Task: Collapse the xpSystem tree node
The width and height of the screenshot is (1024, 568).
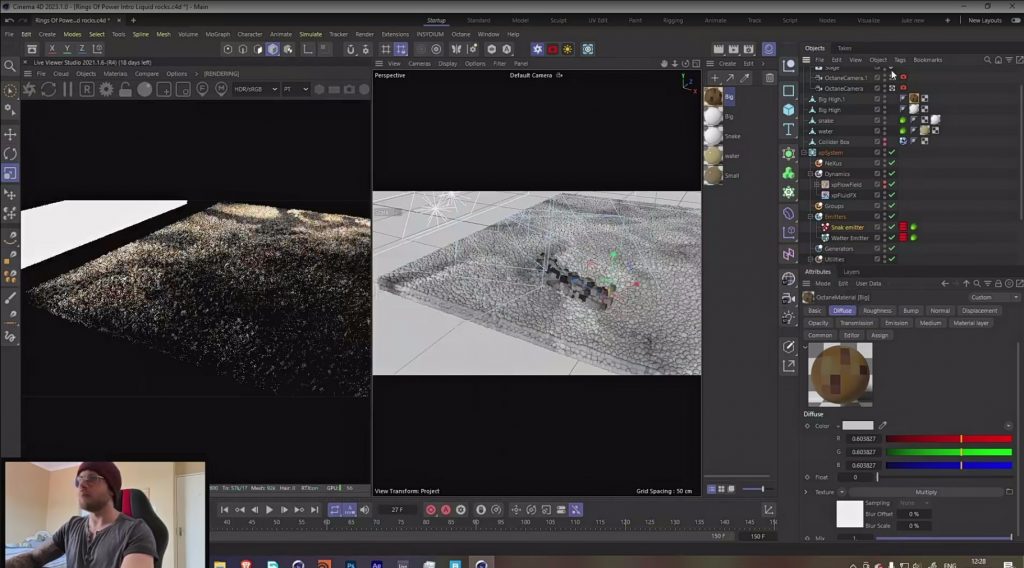Action: (805, 153)
